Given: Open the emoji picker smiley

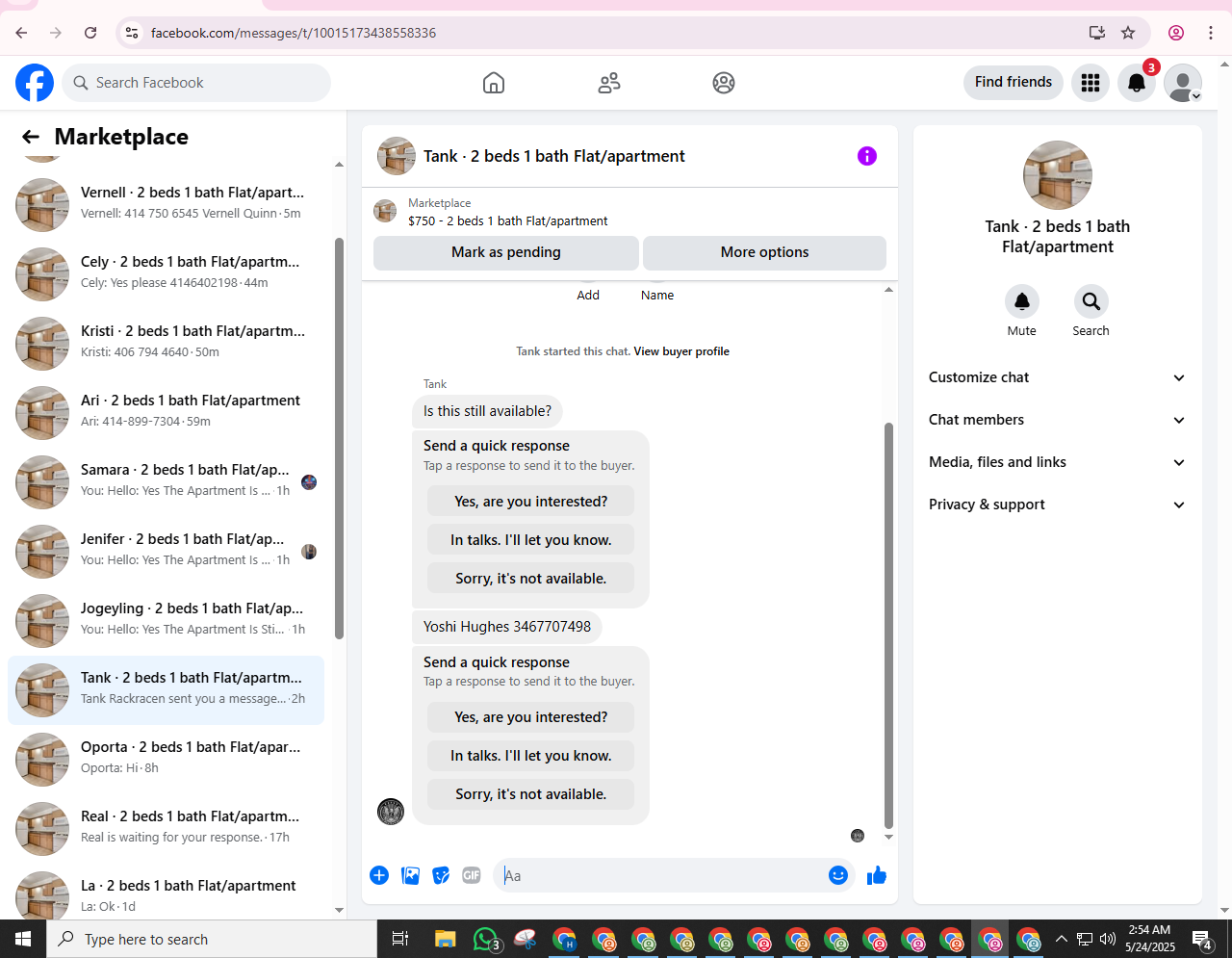Looking at the screenshot, I should coord(838,875).
